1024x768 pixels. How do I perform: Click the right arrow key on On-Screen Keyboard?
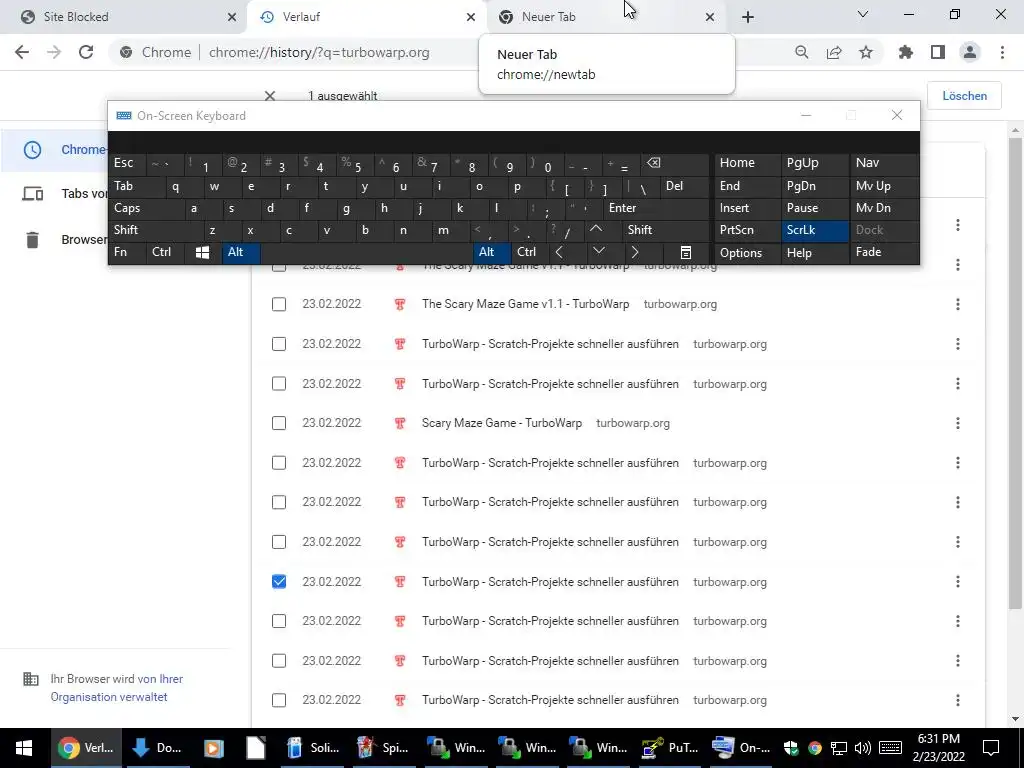pyautogui.click(x=635, y=252)
